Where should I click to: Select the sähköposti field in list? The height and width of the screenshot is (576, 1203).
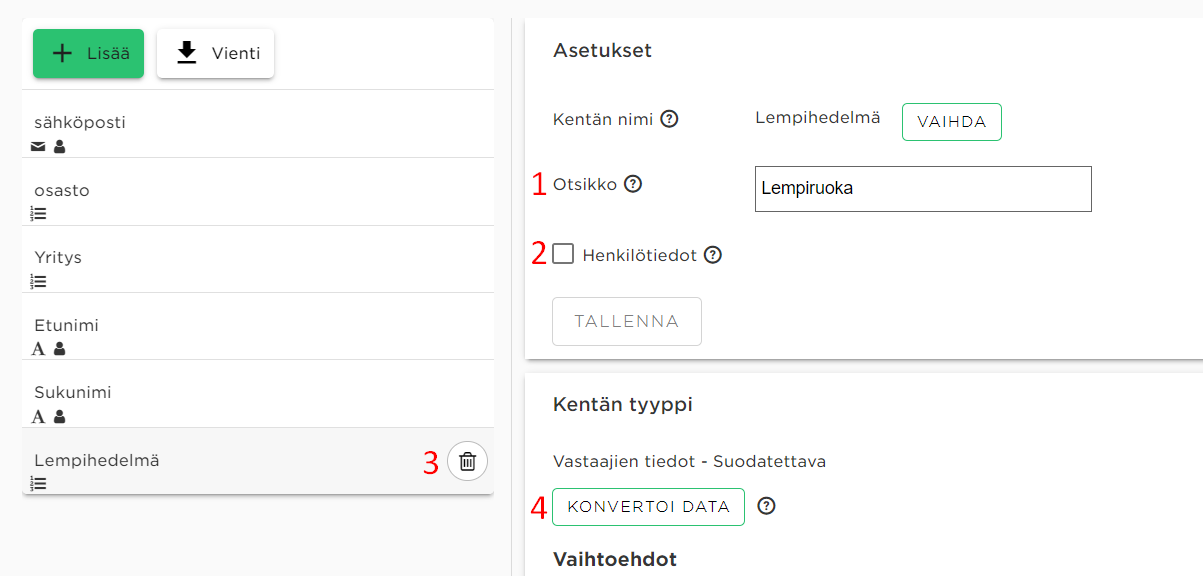258,124
